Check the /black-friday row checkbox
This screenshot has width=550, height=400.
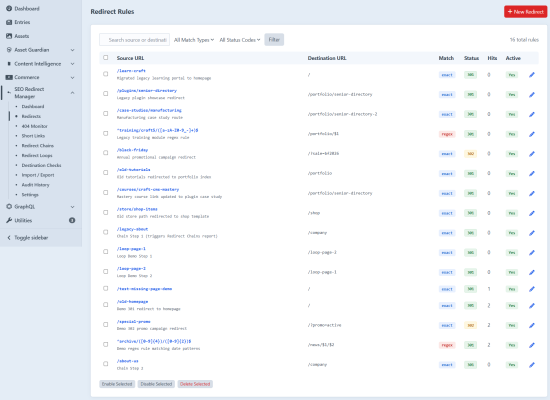106,153
